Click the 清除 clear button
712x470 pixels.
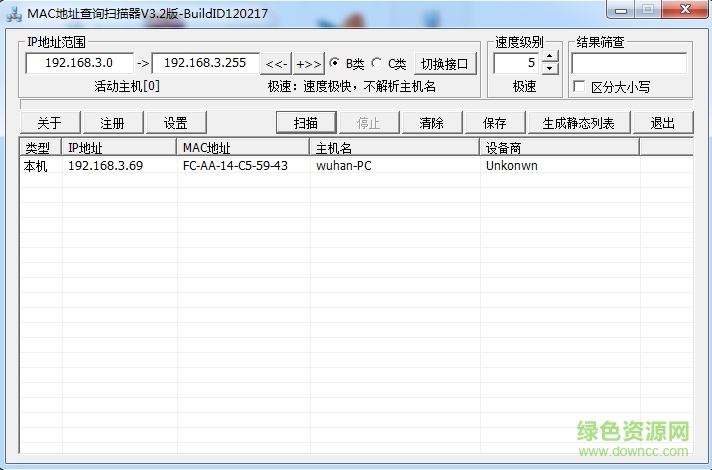tap(432, 123)
